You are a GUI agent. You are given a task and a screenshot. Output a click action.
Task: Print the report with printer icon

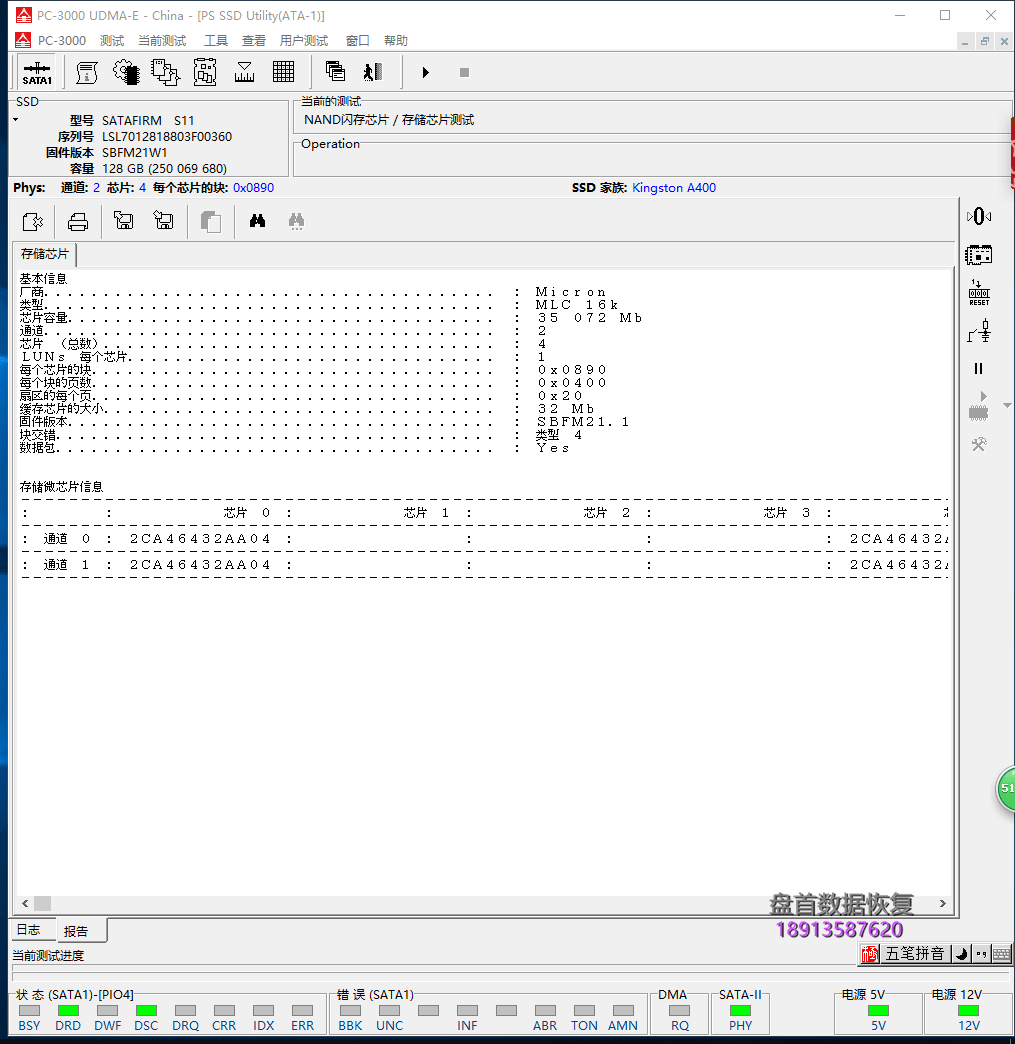pyautogui.click(x=78, y=221)
